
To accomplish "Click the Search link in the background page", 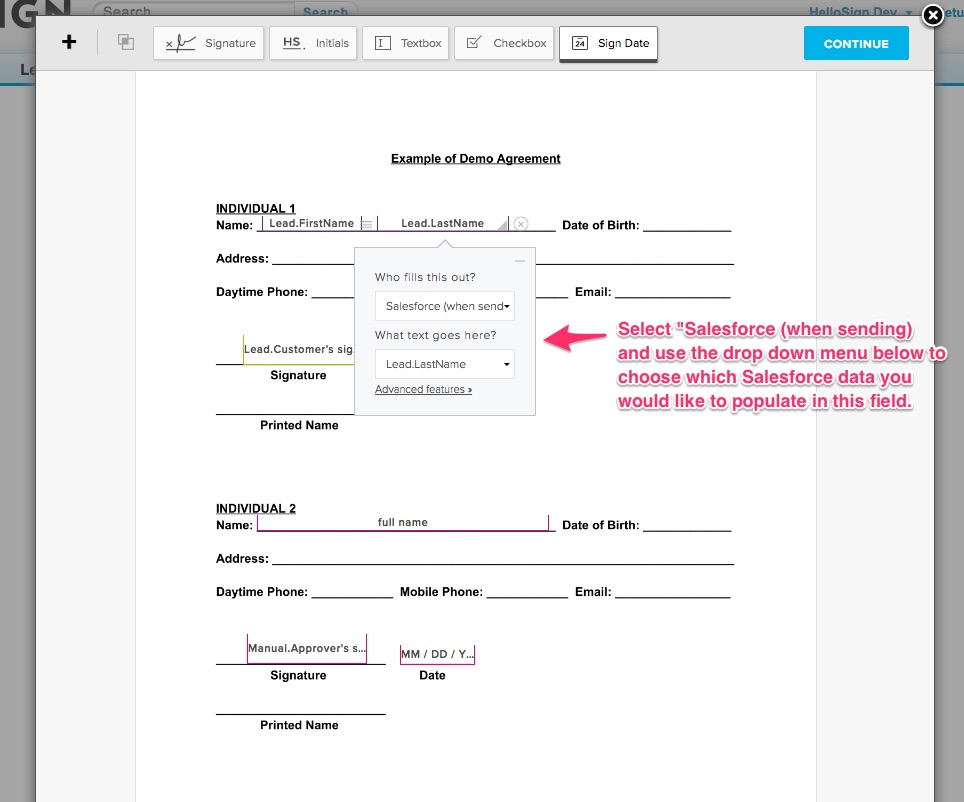I will tap(325, 12).
